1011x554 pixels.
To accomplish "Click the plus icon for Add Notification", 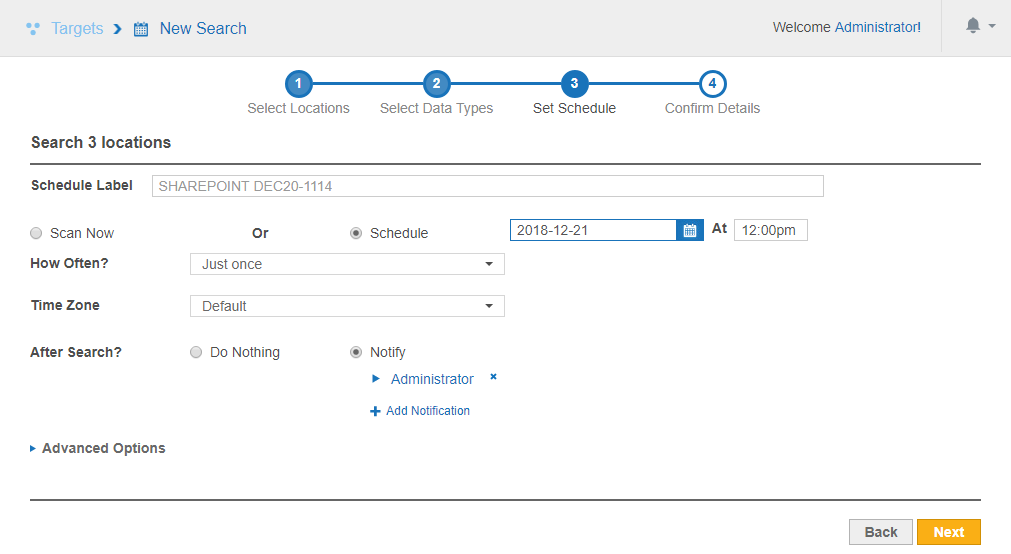I will pos(375,411).
